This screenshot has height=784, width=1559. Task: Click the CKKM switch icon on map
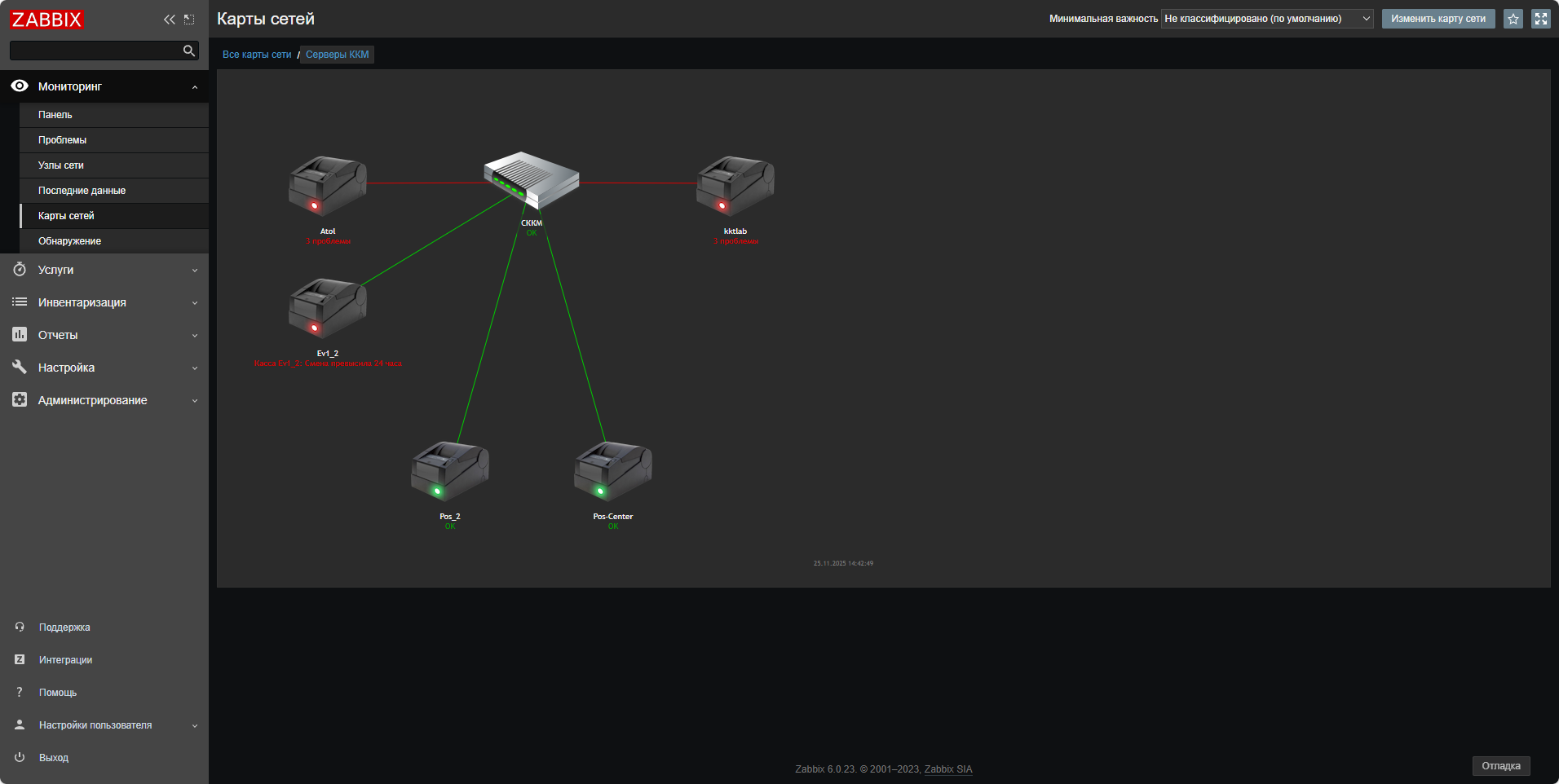(531, 180)
